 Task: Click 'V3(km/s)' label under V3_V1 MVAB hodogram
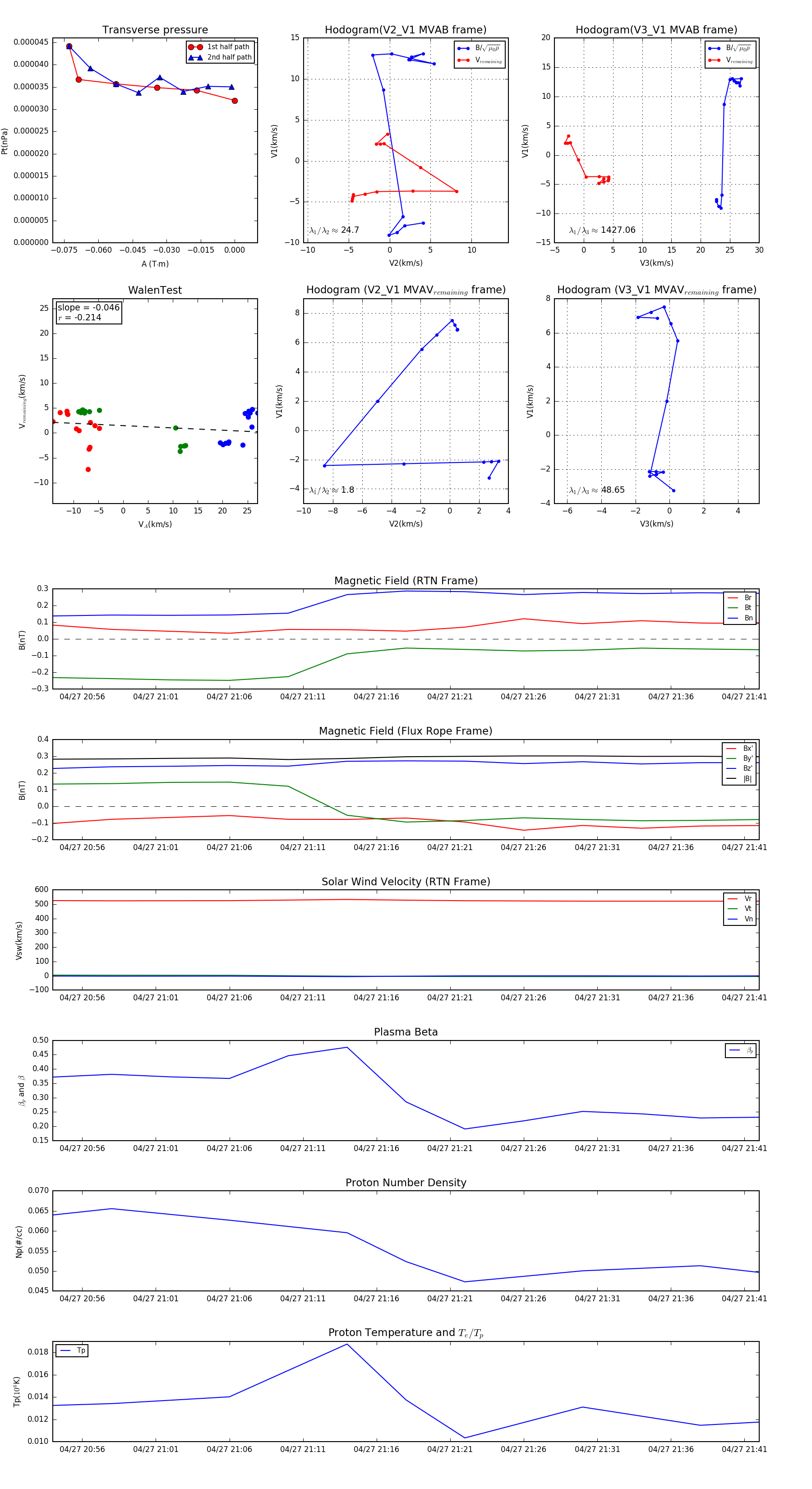point(656,264)
